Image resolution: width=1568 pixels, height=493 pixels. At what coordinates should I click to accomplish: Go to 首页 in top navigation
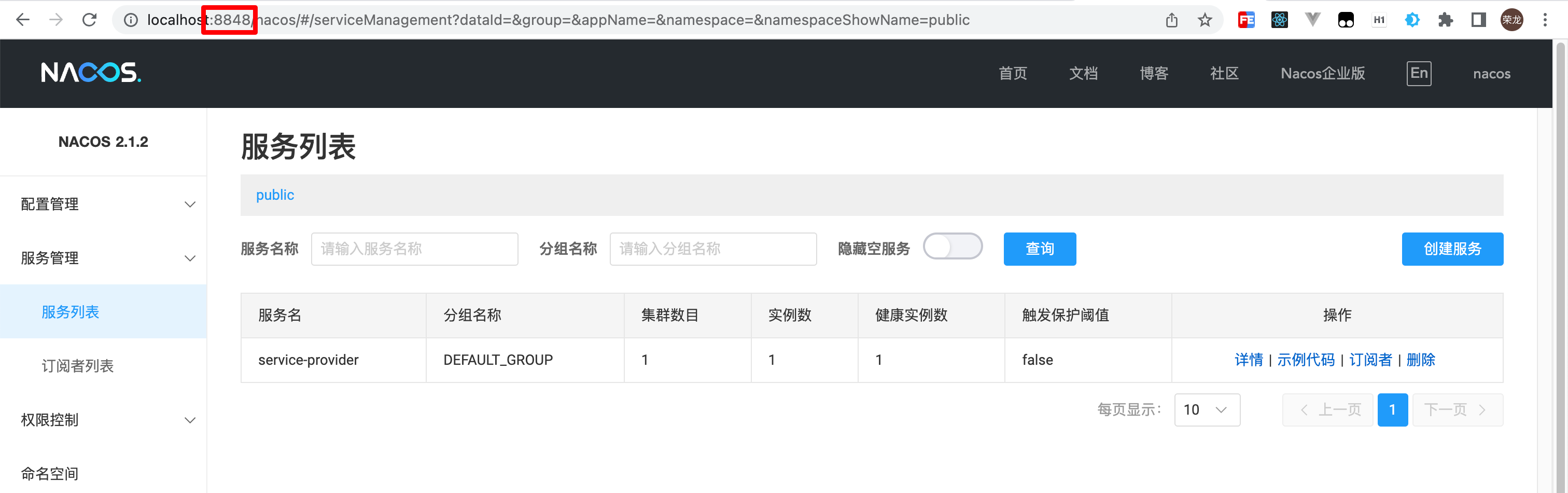tap(1013, 73)
